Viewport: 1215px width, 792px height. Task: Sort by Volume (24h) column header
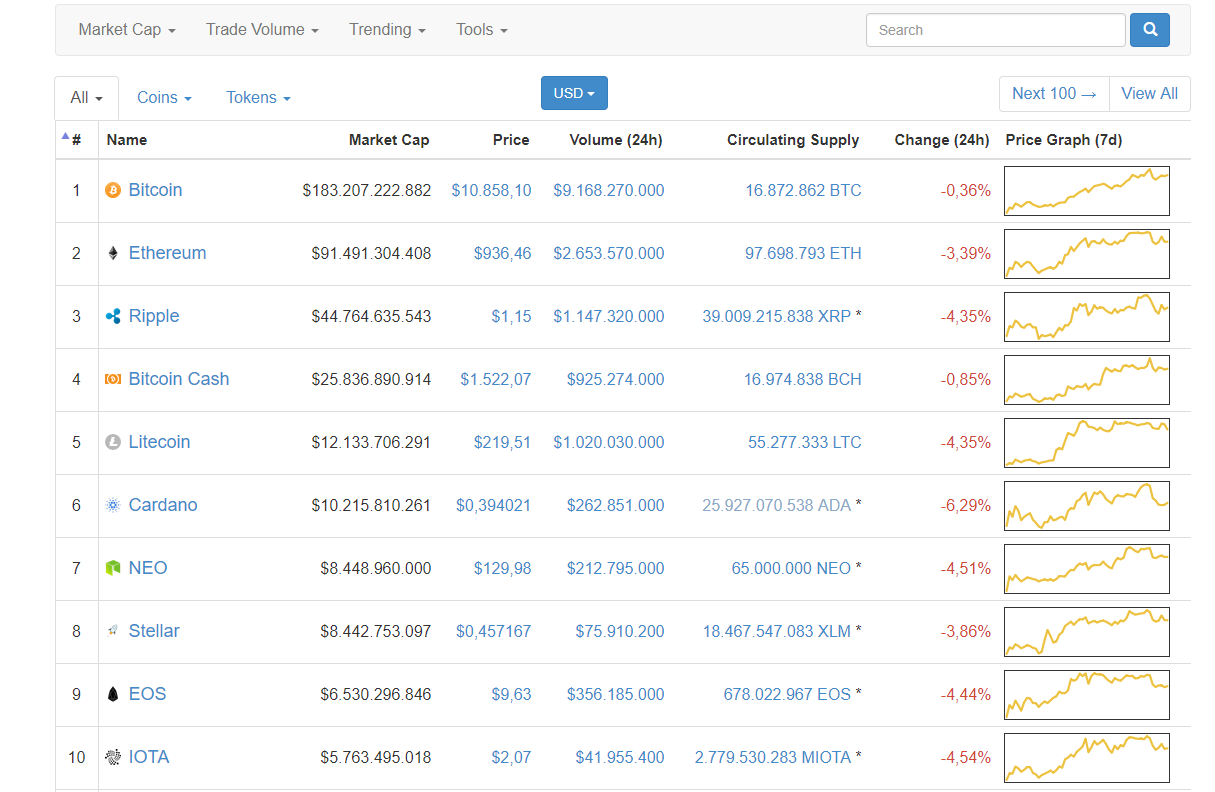(x=616, y=140)
